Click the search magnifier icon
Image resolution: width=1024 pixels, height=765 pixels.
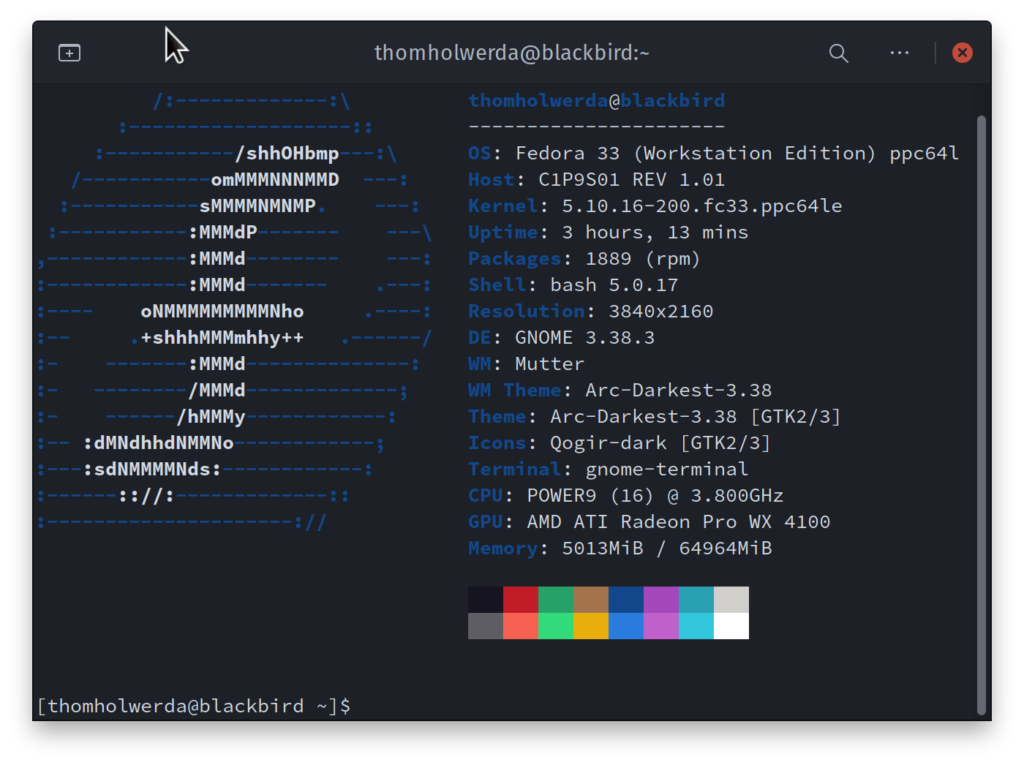click(x=838, y=53)
